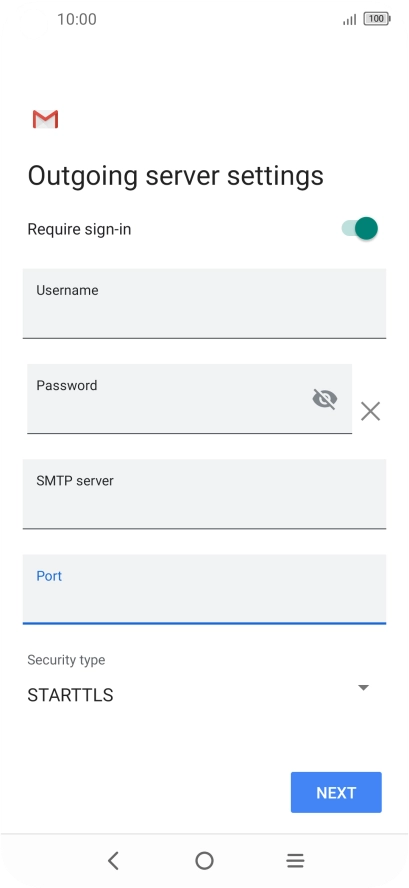Clear the password with the X icon
Image resolution: width=409 pixels, height=888 pixels.
(370, 411)
